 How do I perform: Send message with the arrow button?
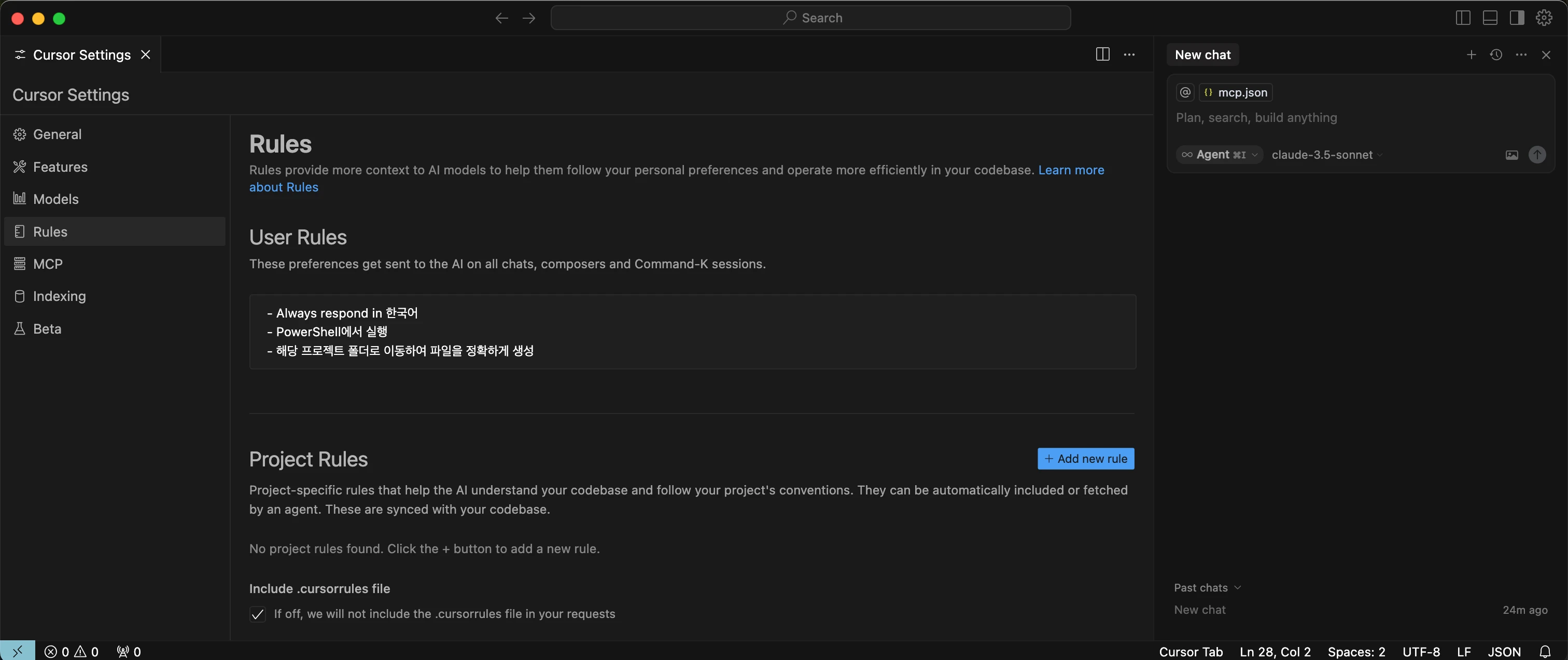[x=1537, y=155]
